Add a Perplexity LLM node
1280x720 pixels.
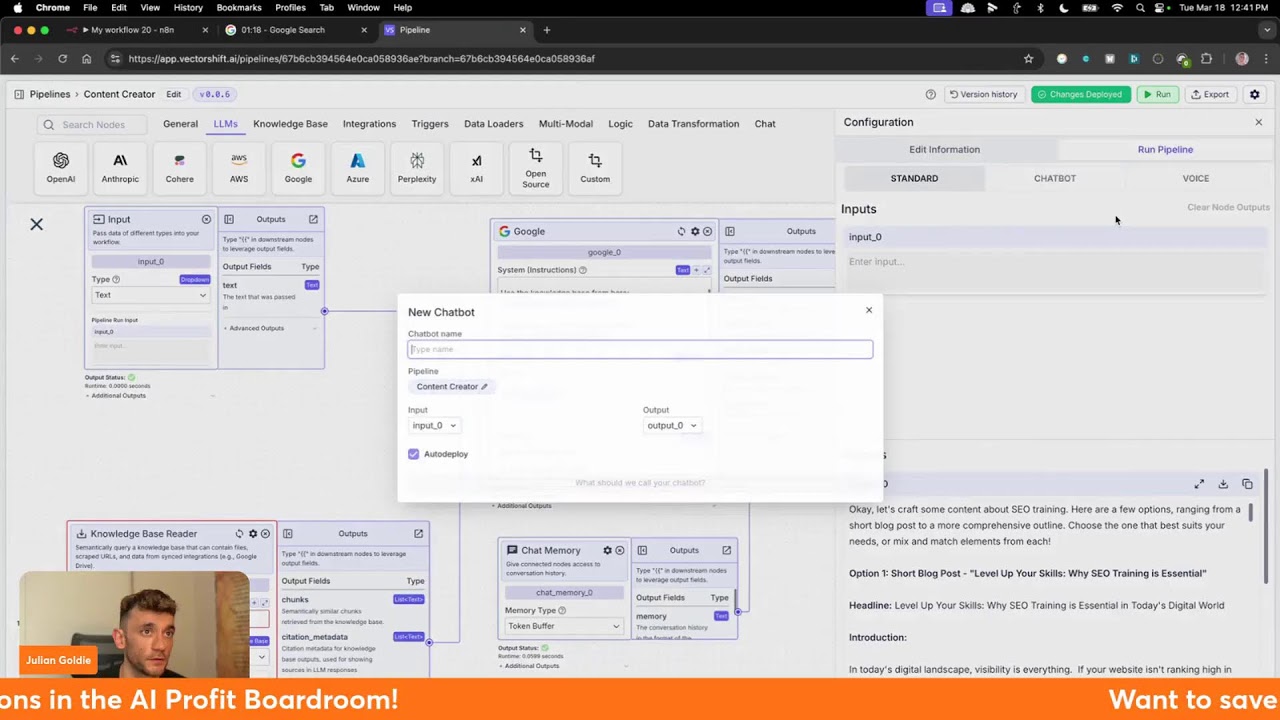point(417,167)
